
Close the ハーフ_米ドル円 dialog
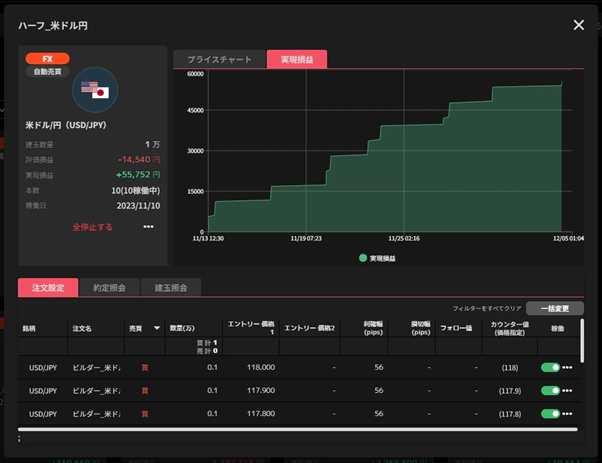click(x=578, y=24)
